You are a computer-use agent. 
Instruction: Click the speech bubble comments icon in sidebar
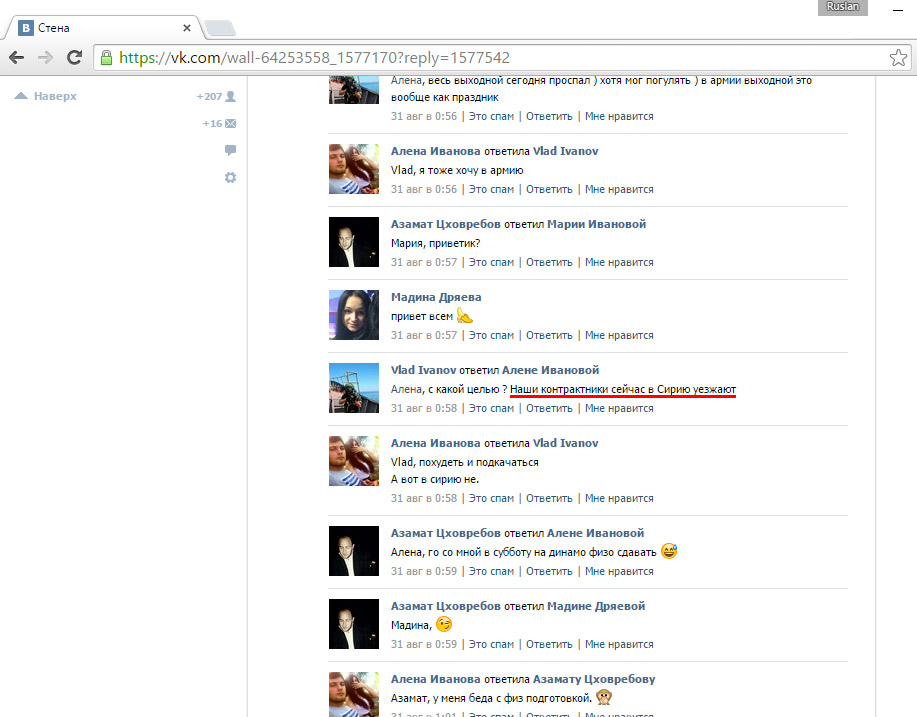coord(230,151)
